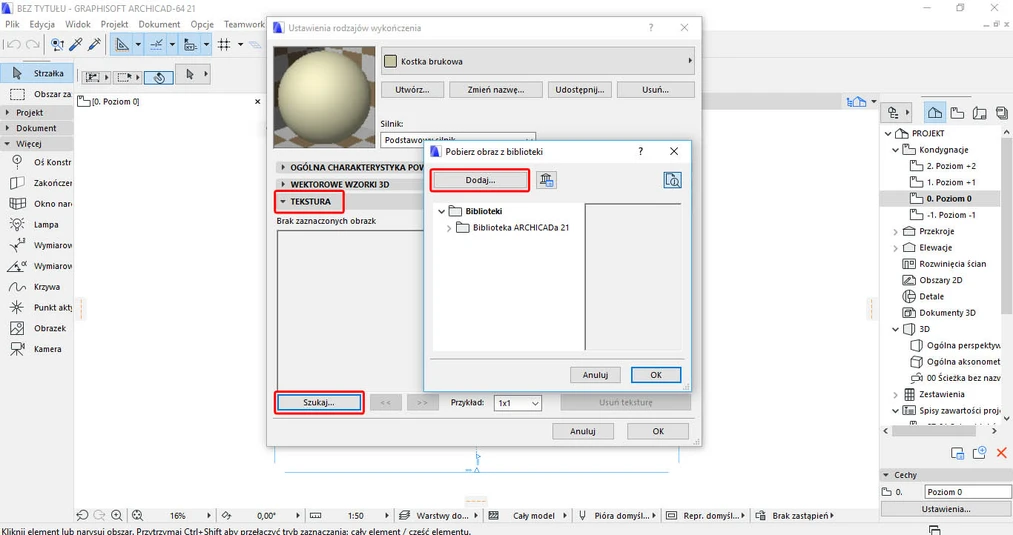Open the Dokument menu in menu bar
The height and width of the screenshot is (535, 1013).
pos(160,24)
